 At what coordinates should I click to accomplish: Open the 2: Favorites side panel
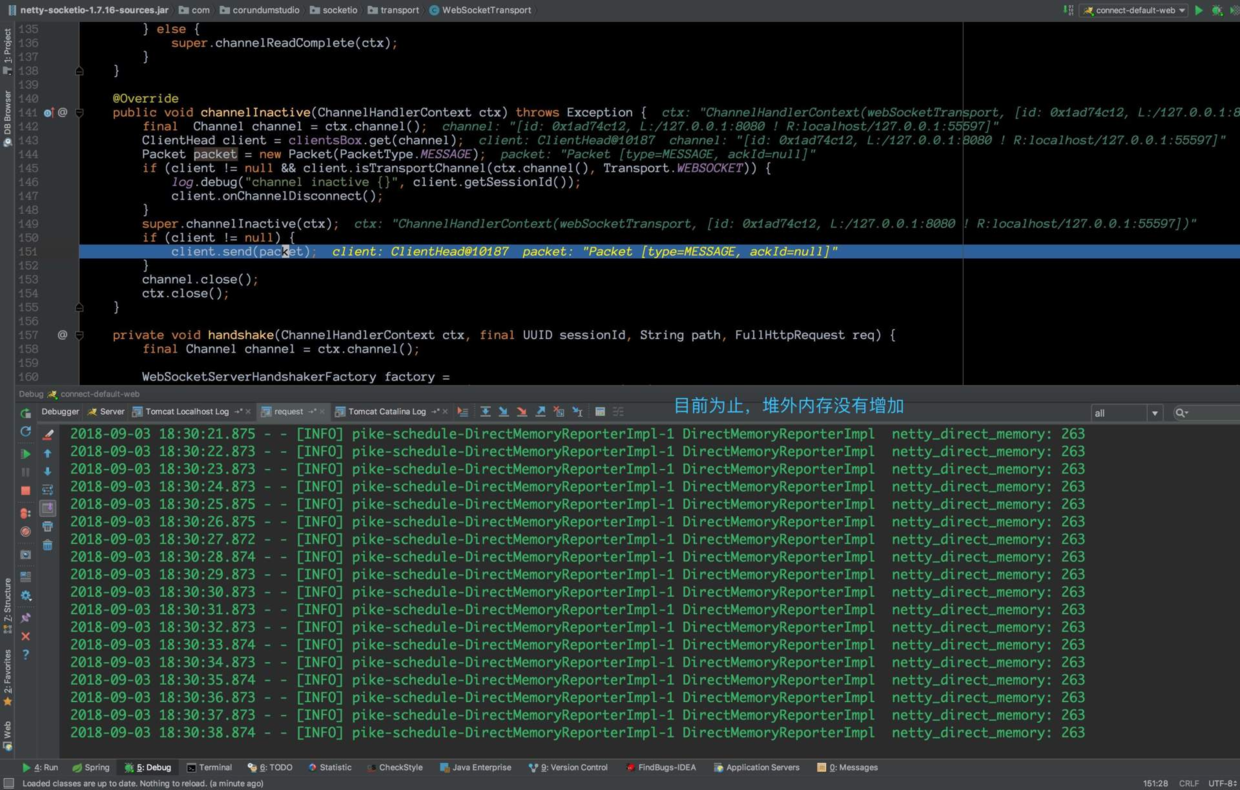pyautogui.click(x=7, y=677)
